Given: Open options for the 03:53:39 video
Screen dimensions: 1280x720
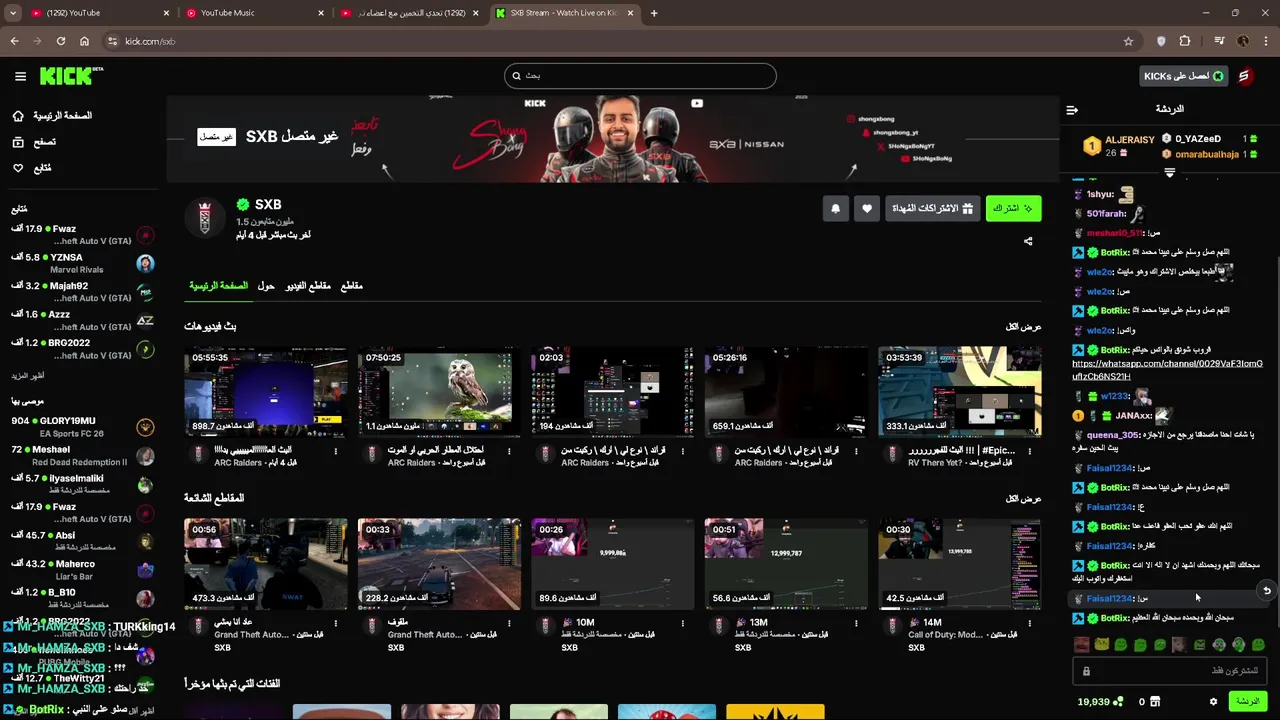Looking at the screenshot, I should pyautogui.click(x=1029, y=451).
